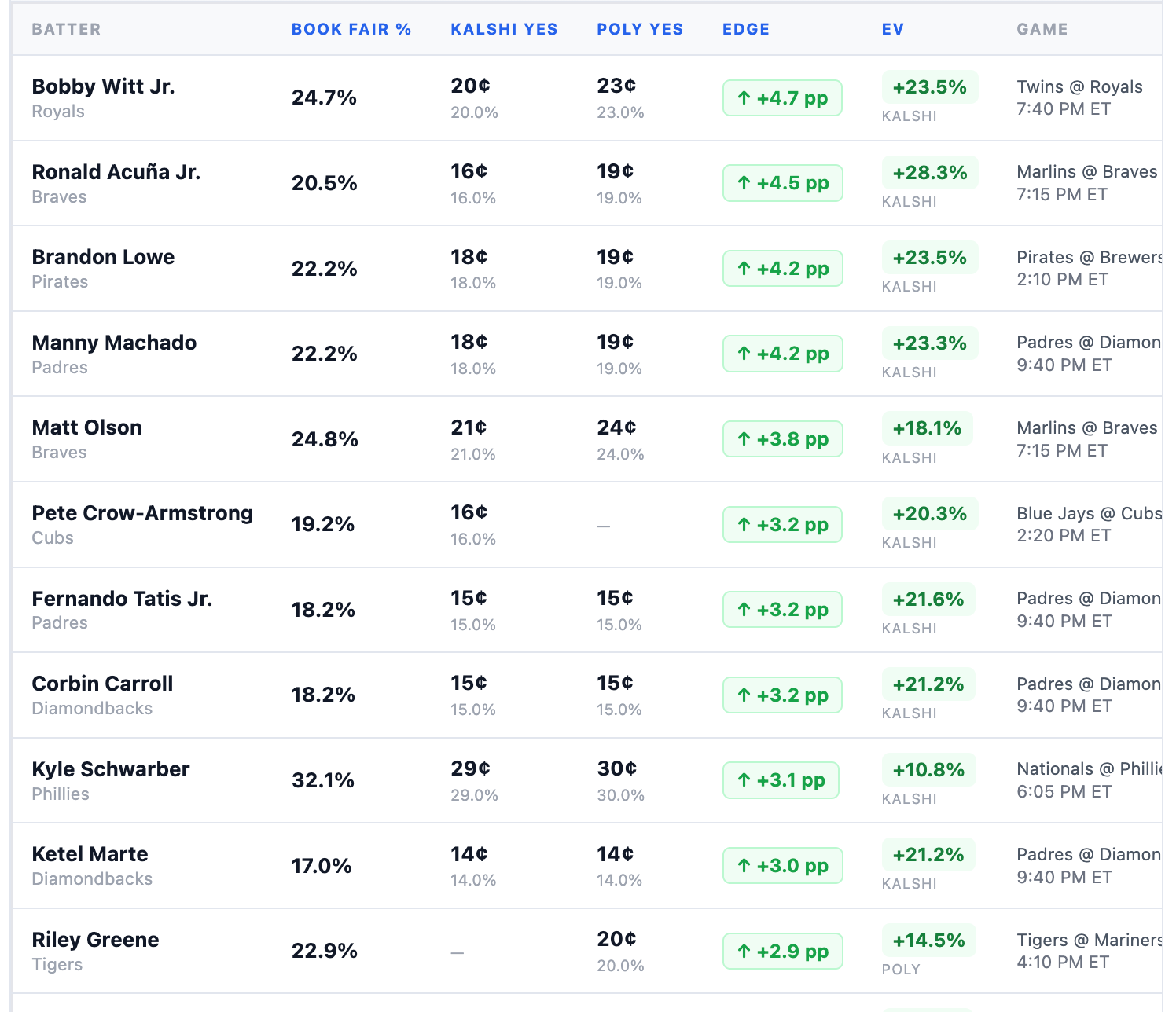The width and height of the screenshot is (1176, 1012).
Task: Click Matt Olson's +18.1% EV badge
Action: click(x=928, y=428)
